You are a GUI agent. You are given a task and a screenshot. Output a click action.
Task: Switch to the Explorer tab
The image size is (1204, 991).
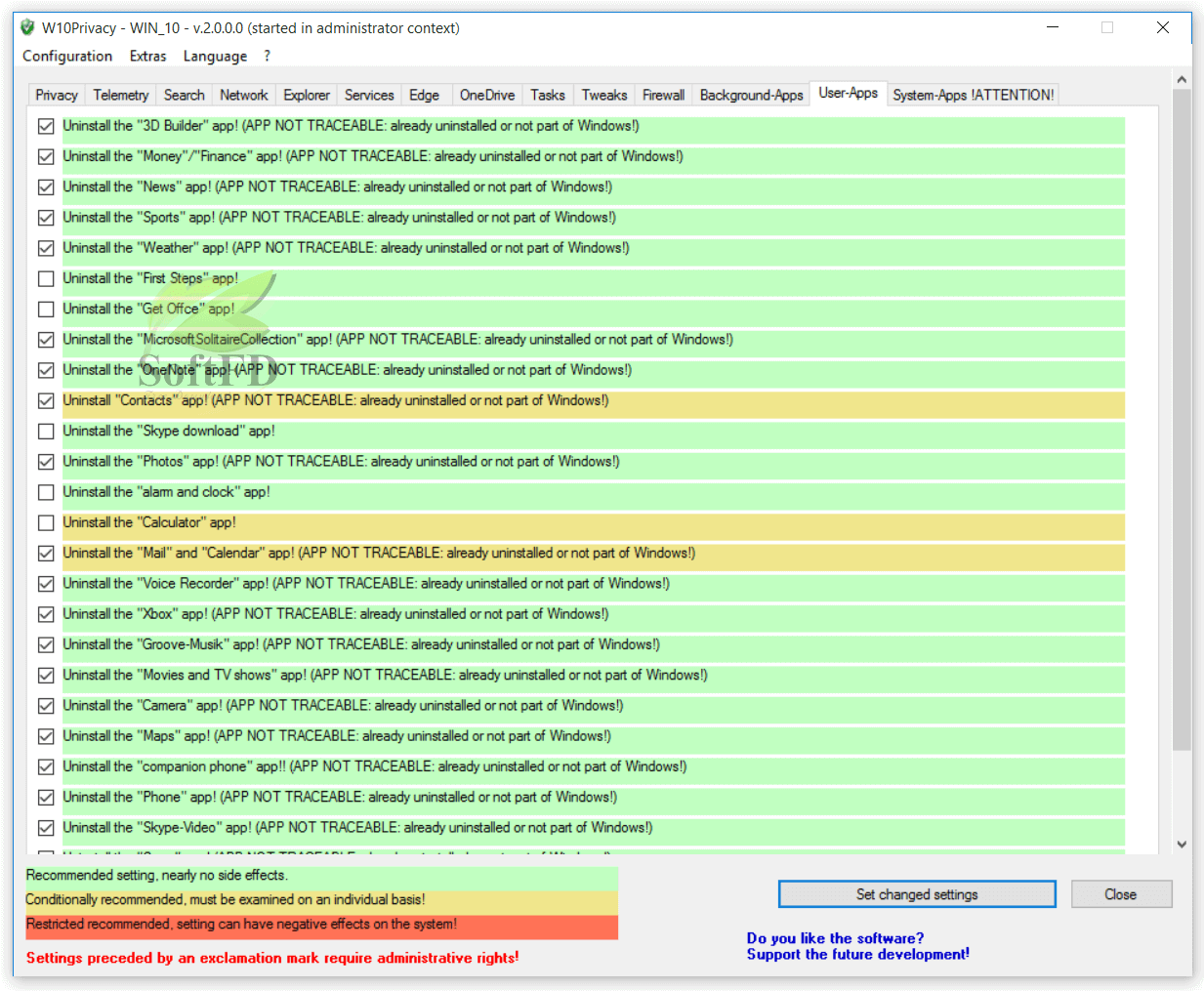[307, 95]
